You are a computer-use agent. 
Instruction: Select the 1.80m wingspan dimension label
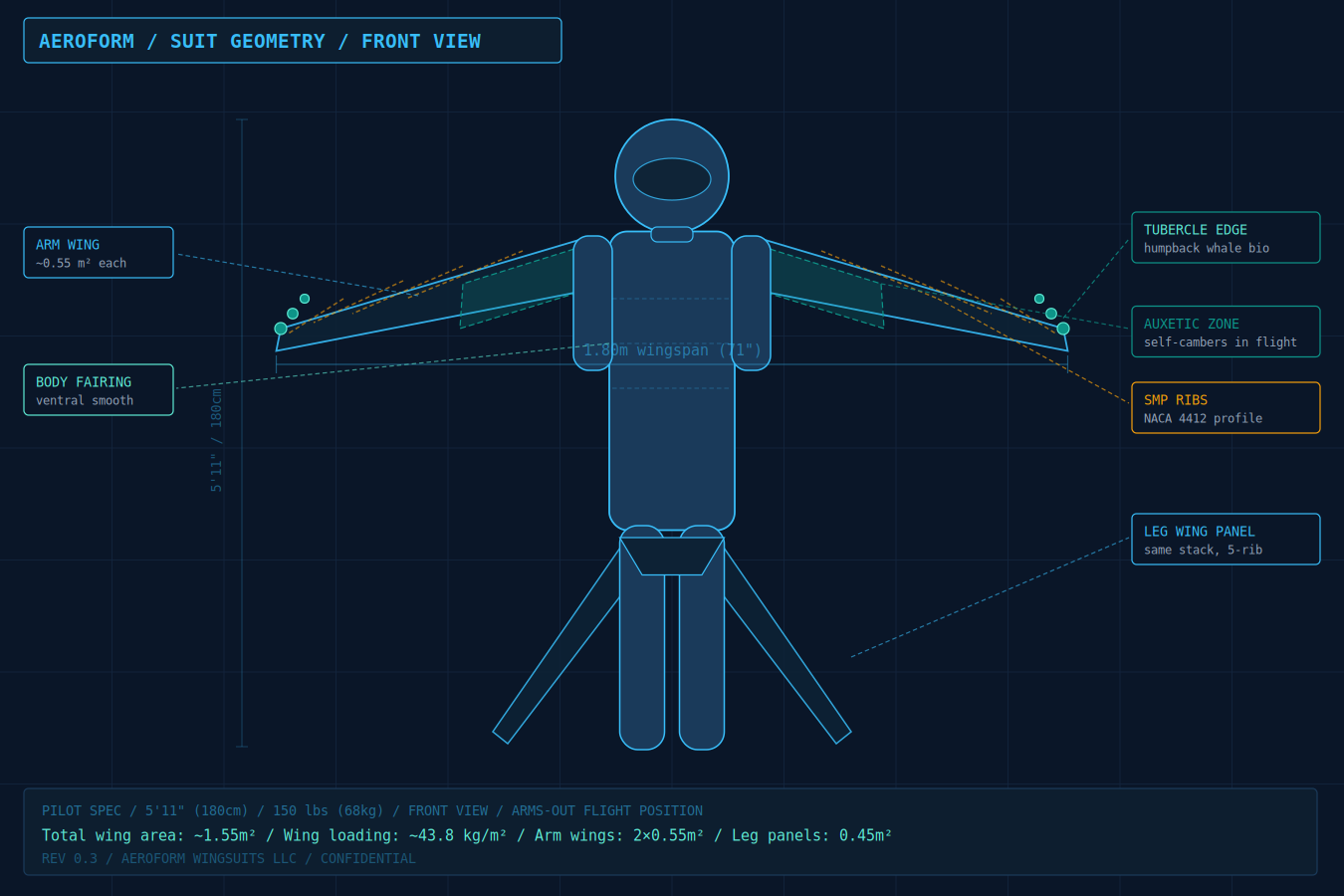672,350
